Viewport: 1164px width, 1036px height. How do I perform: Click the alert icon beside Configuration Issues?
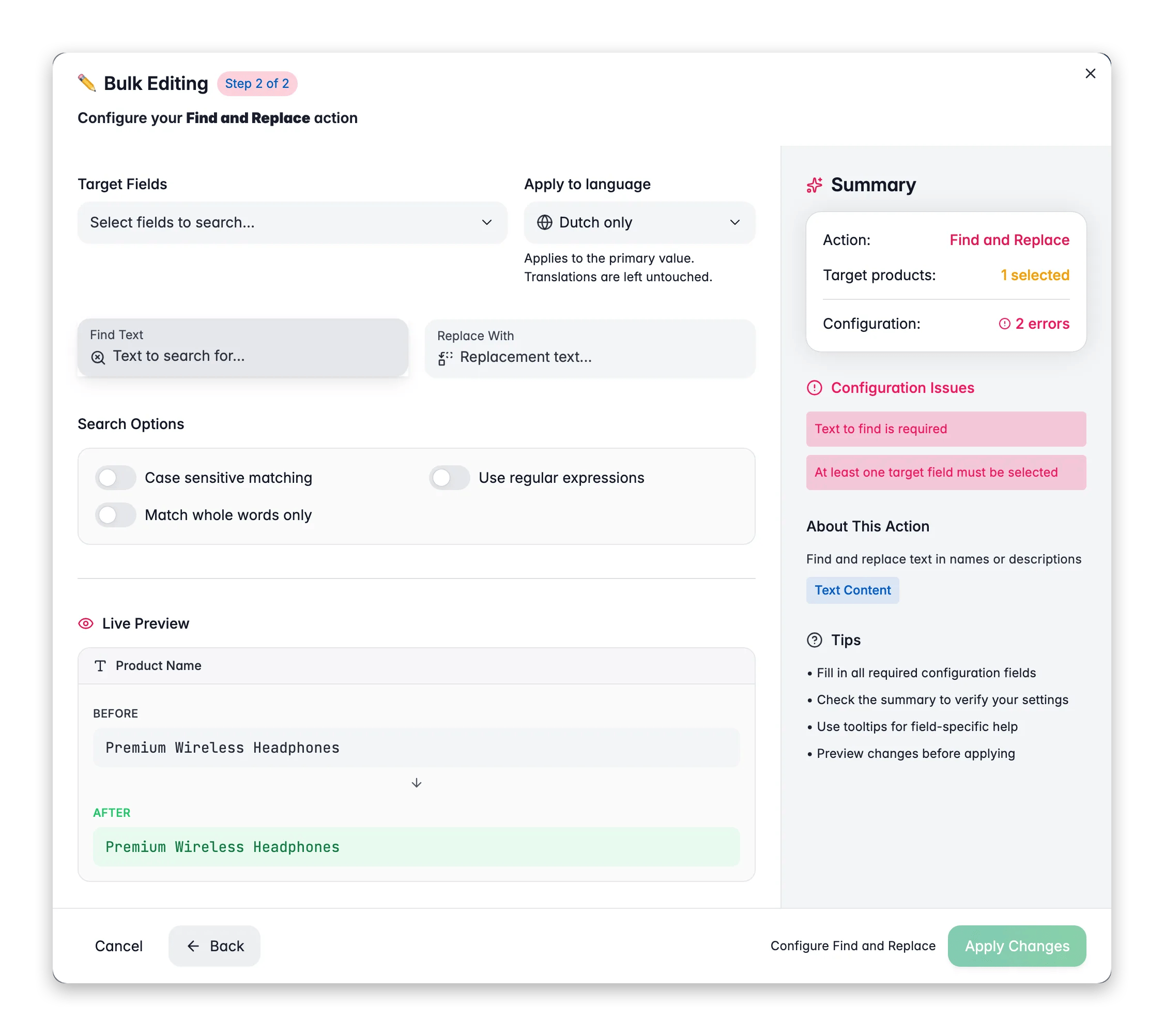(x=815, y=388)
